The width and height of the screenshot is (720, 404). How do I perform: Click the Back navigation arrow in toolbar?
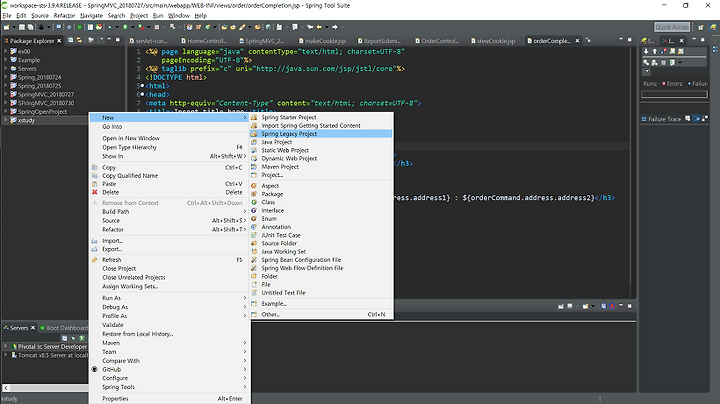(x=319, y=27)
